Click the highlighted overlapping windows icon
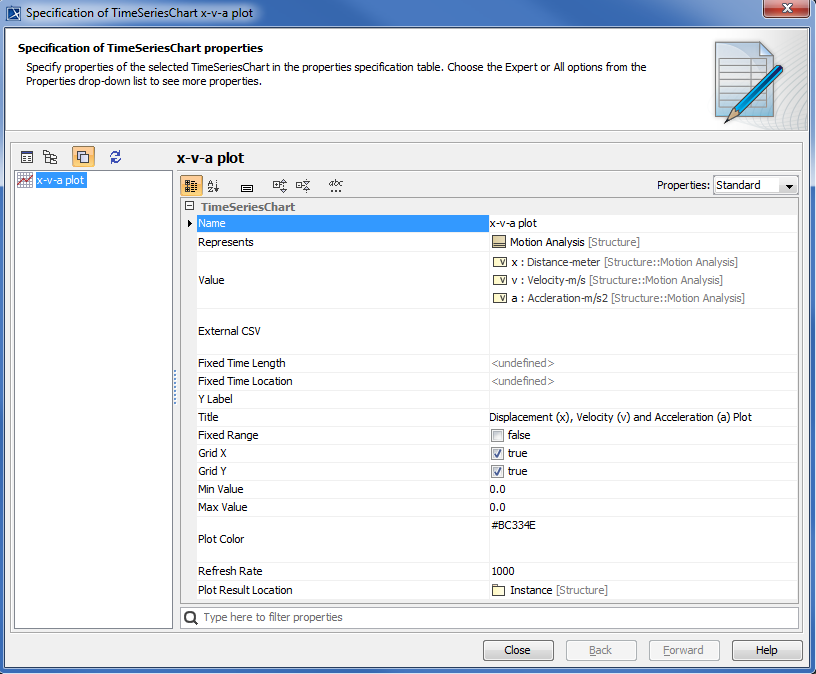816x674 pixels. click(83, 157)
